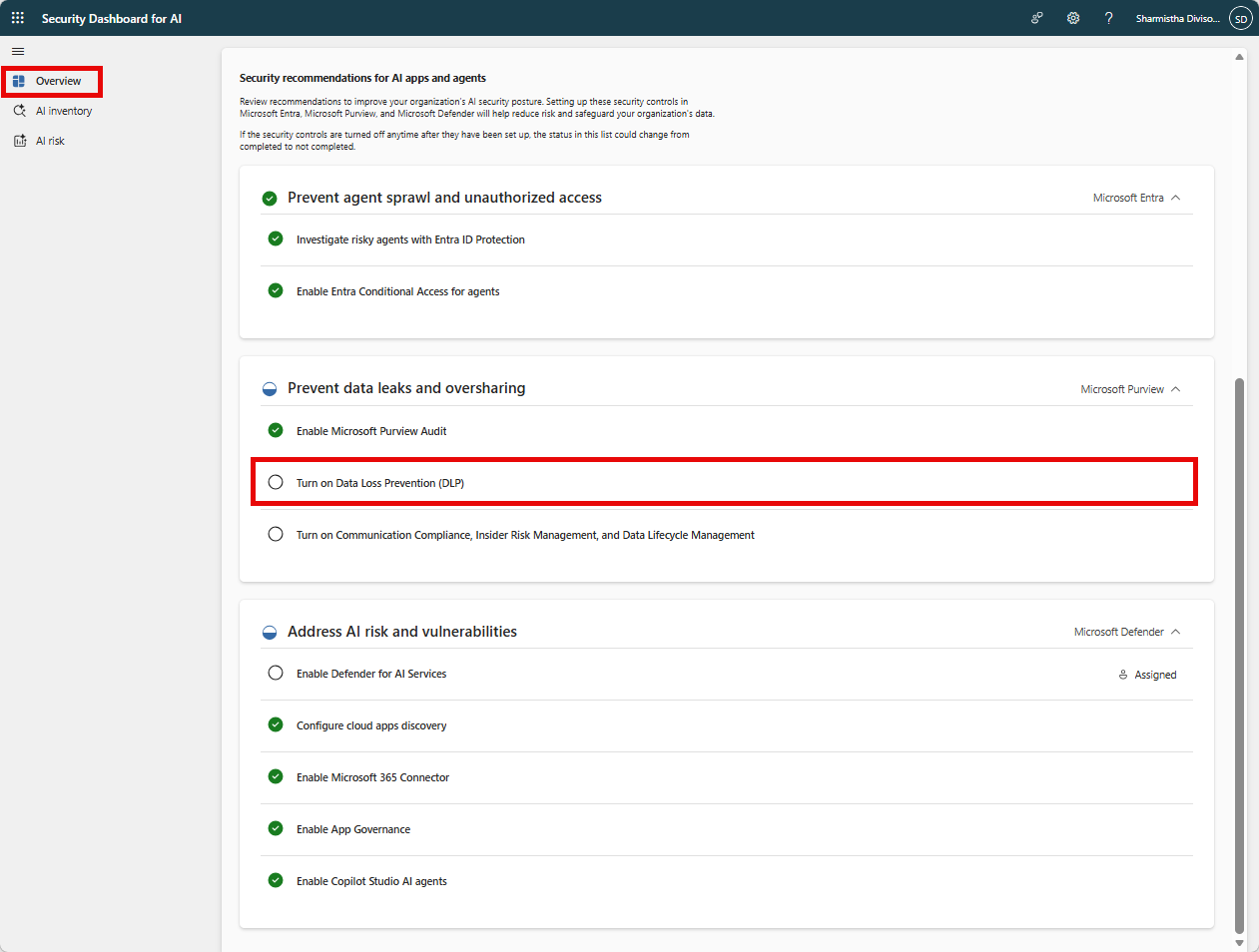Click the Microsoft Purview label
This screenshot has width=1259, height=952.
1122,389
